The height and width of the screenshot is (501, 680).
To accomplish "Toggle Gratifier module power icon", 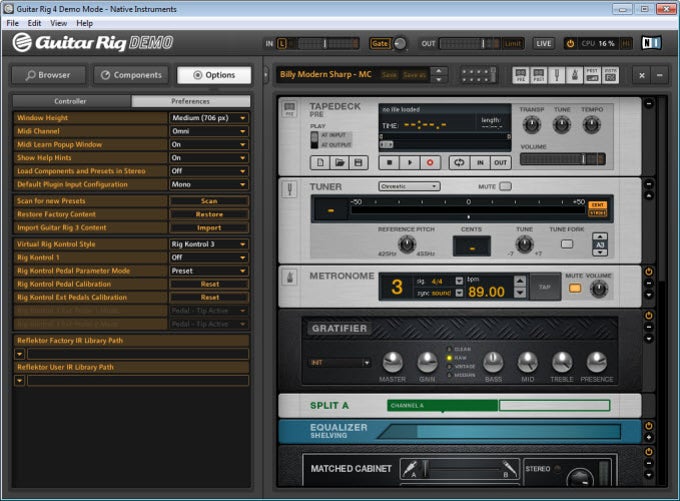I will click(649, 316).
